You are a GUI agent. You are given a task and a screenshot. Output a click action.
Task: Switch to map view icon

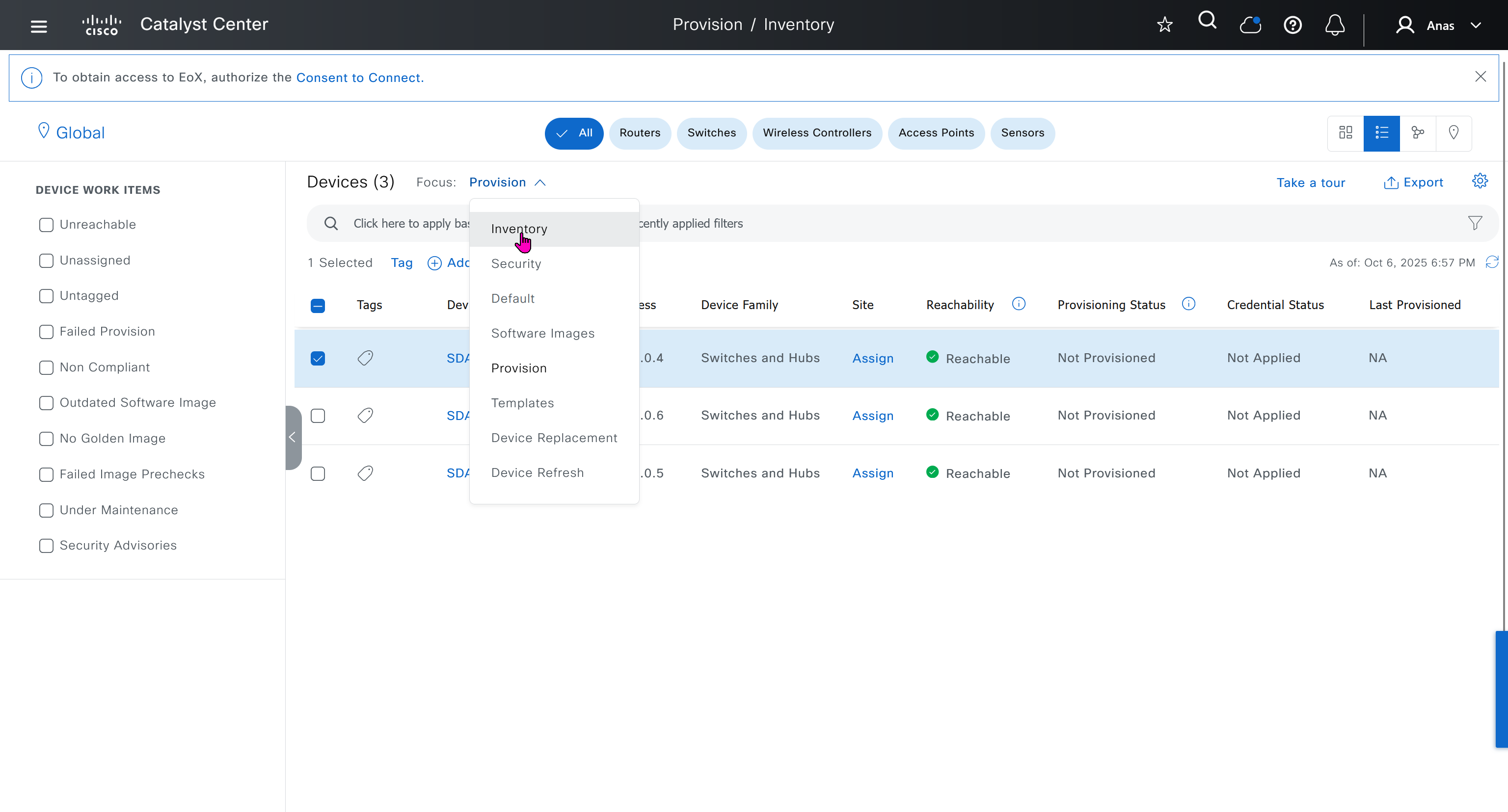point(1453,133)
